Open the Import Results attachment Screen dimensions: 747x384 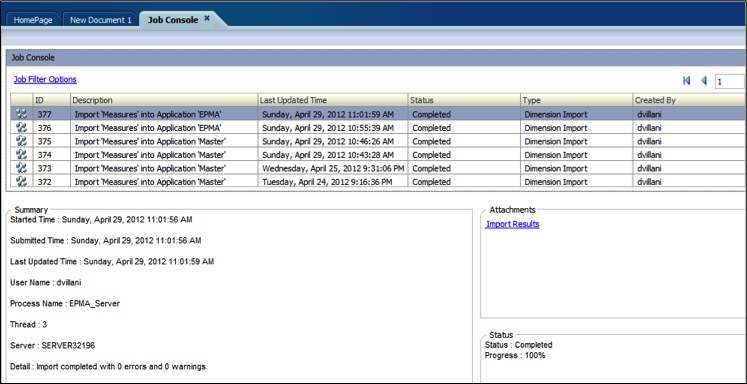pyautogui.click(x=513, y=224)
